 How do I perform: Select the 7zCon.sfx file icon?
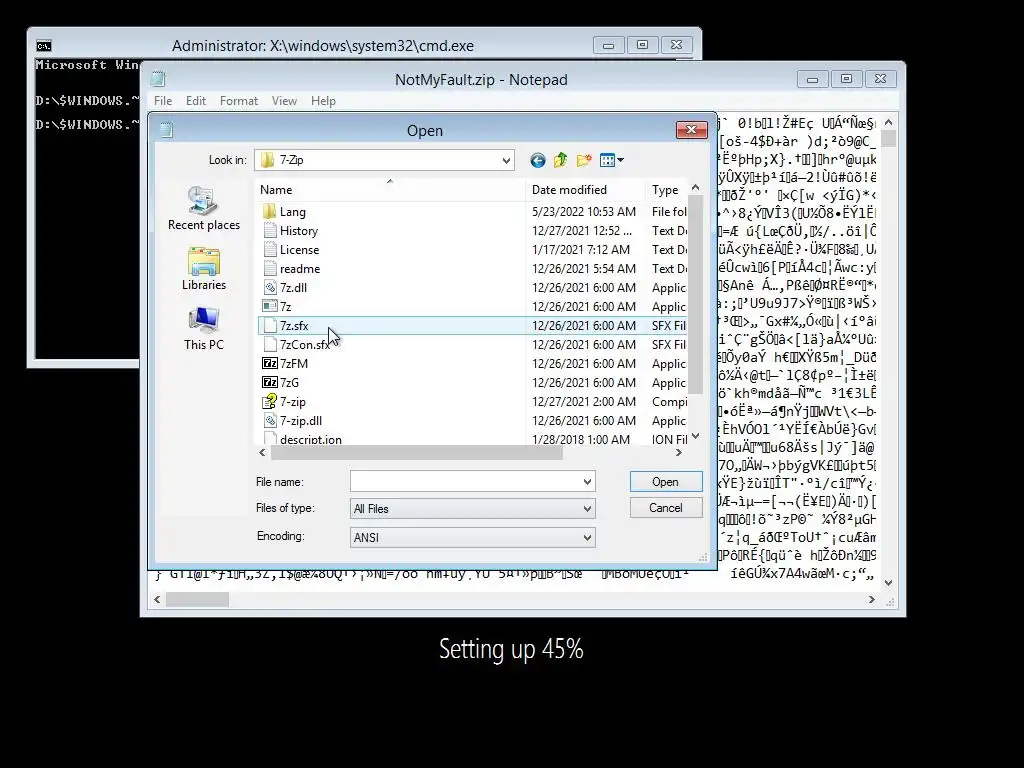pyautogui.click(x=270, y=344)
